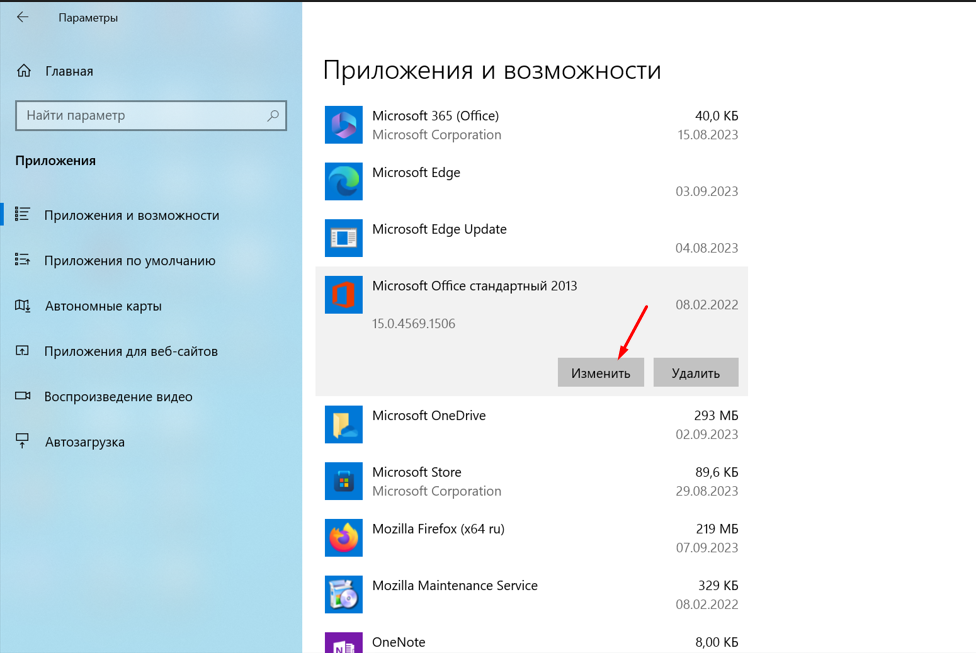Image resolution: width=976 pixels, height=653 pixels.
Task: Open Автономные карты section
Action: (x=103, y=306)
